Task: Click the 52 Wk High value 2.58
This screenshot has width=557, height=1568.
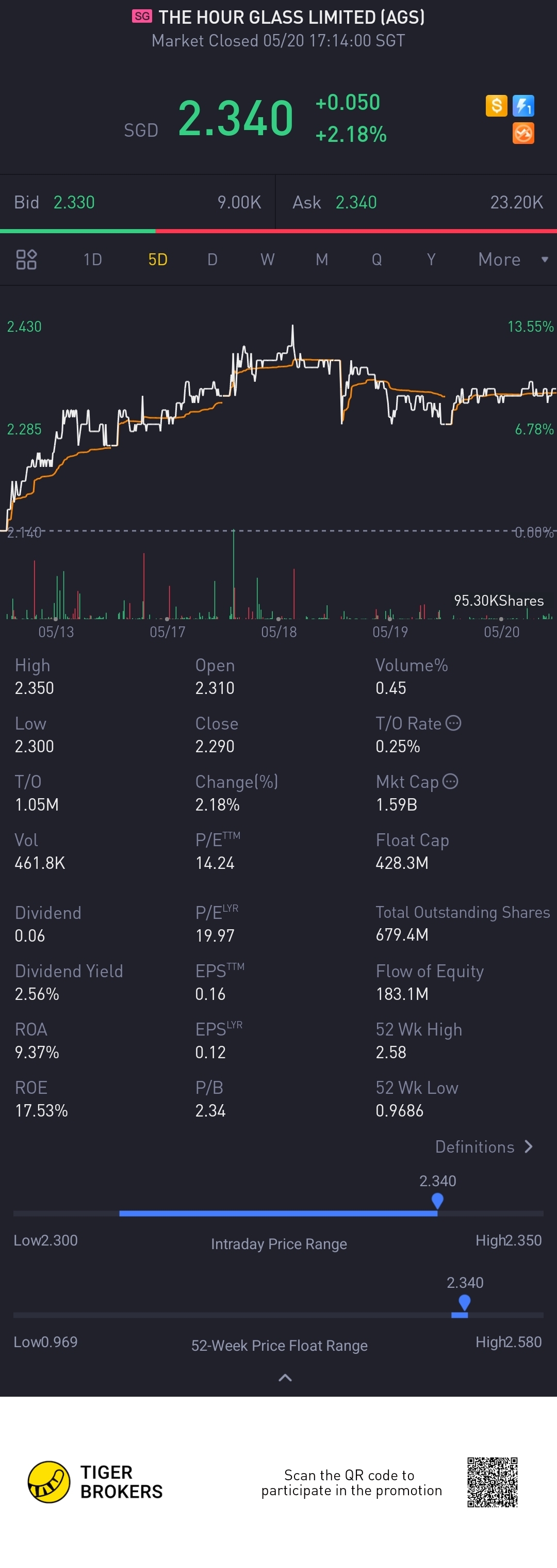Action: (x=391, y=1053)
